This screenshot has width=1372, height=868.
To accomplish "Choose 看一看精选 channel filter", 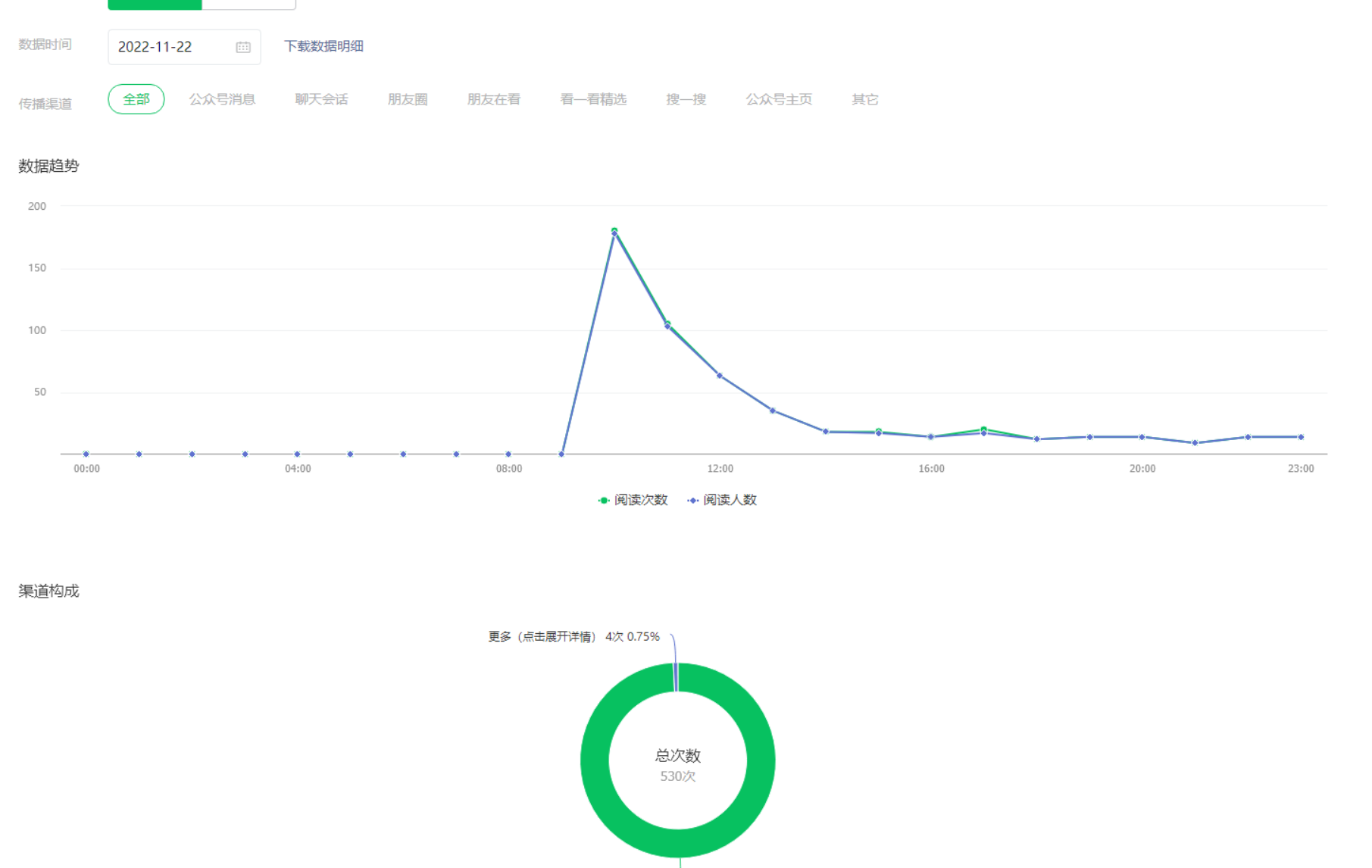I will (x=593, y=99).
